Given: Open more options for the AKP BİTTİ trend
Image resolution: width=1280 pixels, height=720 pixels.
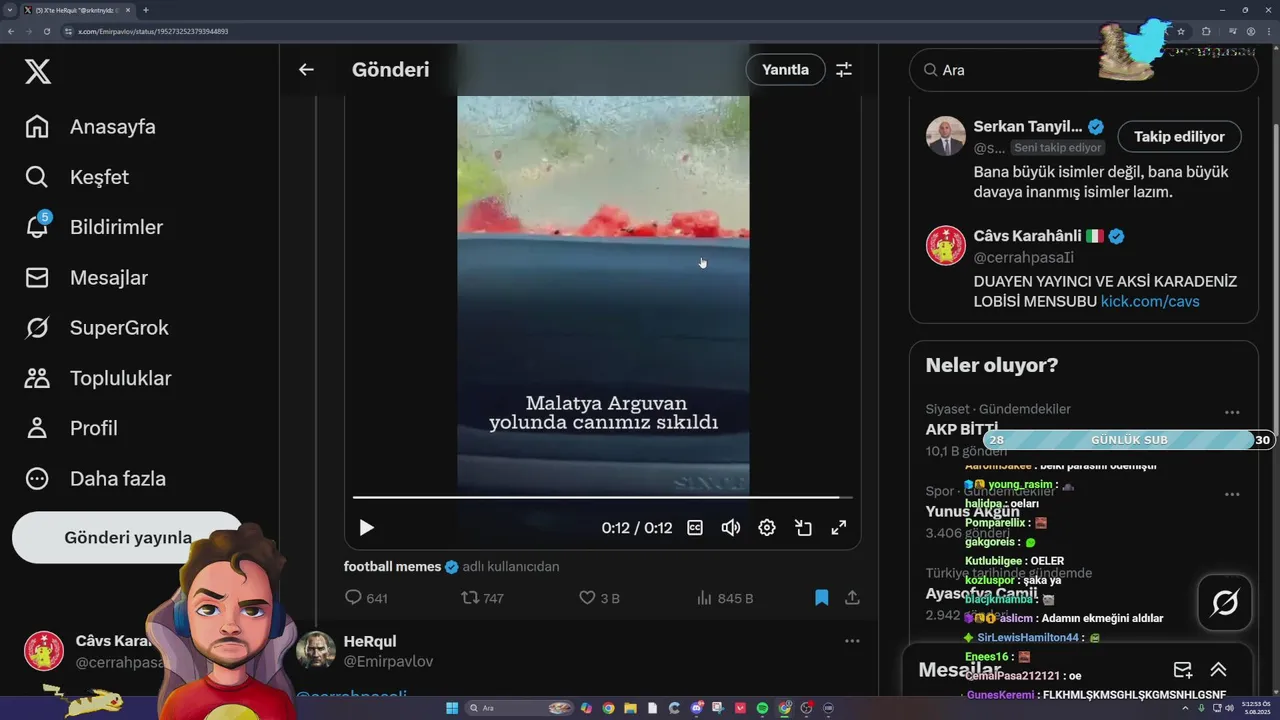Looking at the screenshot, I should [x=1232, y=413].
